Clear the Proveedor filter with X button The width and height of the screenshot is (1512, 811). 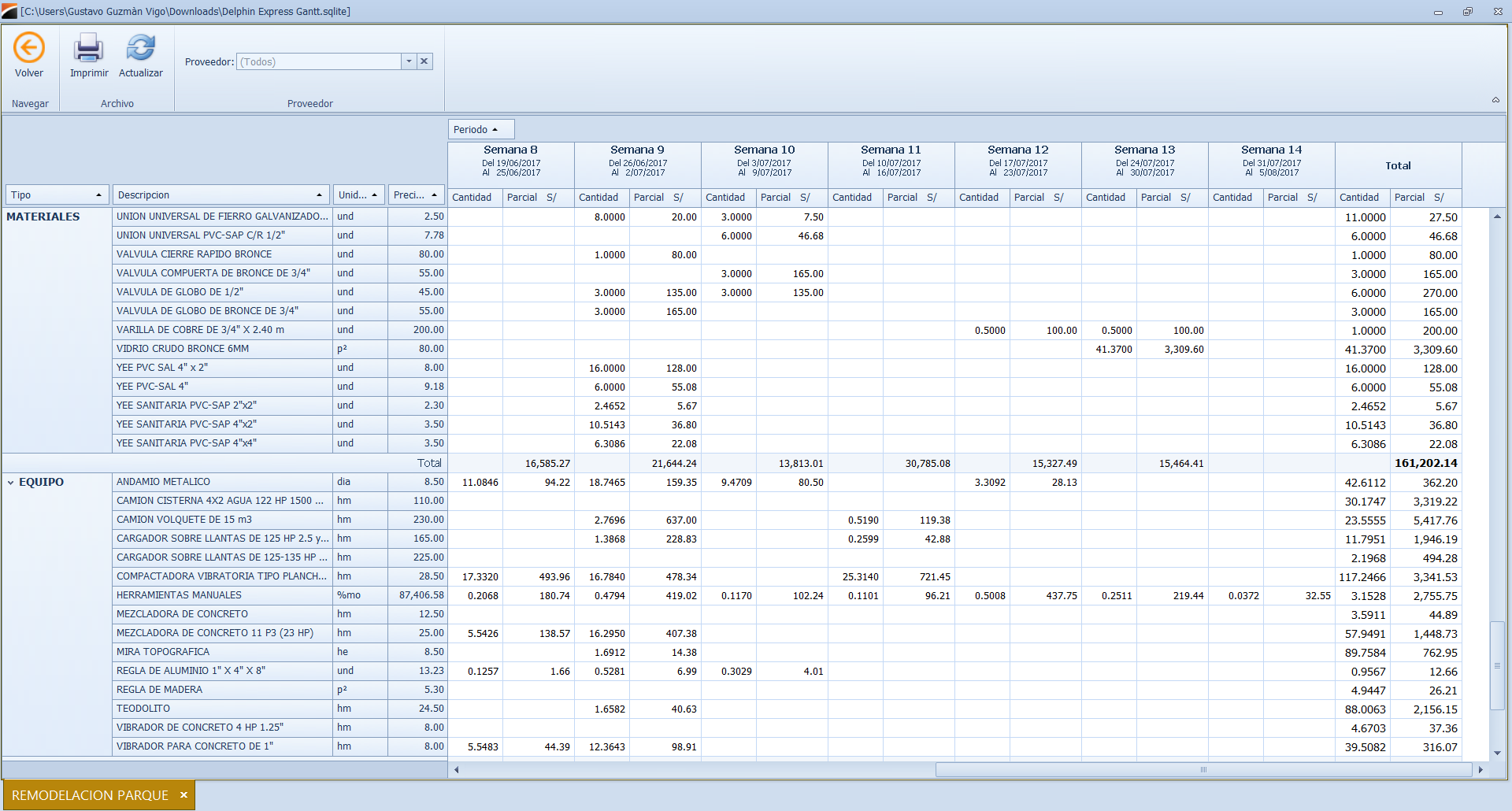pyautogui.click(x=424, y=61)
